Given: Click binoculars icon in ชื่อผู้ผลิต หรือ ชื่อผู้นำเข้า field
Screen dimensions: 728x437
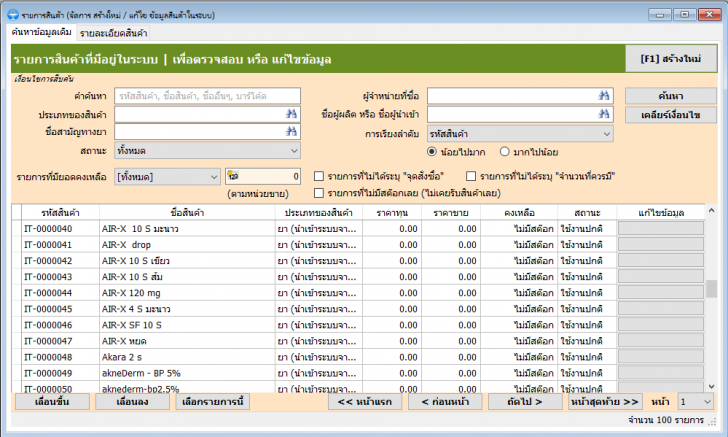Looking at the screenshot, I should (605, 114).
